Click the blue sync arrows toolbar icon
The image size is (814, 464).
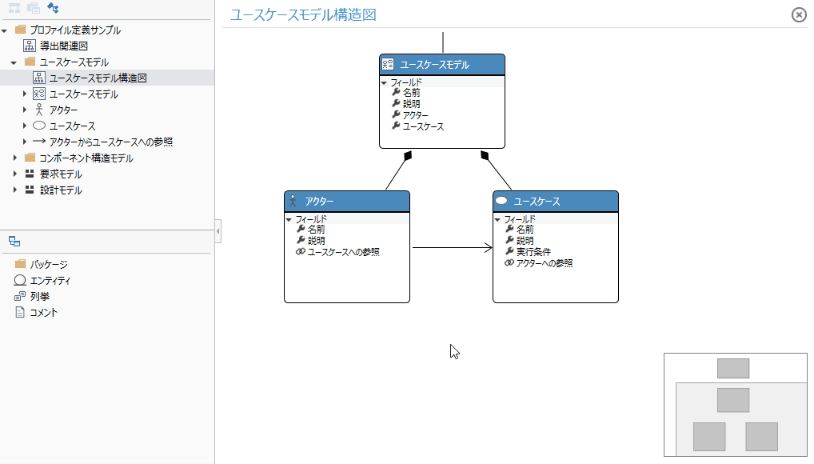53,10
